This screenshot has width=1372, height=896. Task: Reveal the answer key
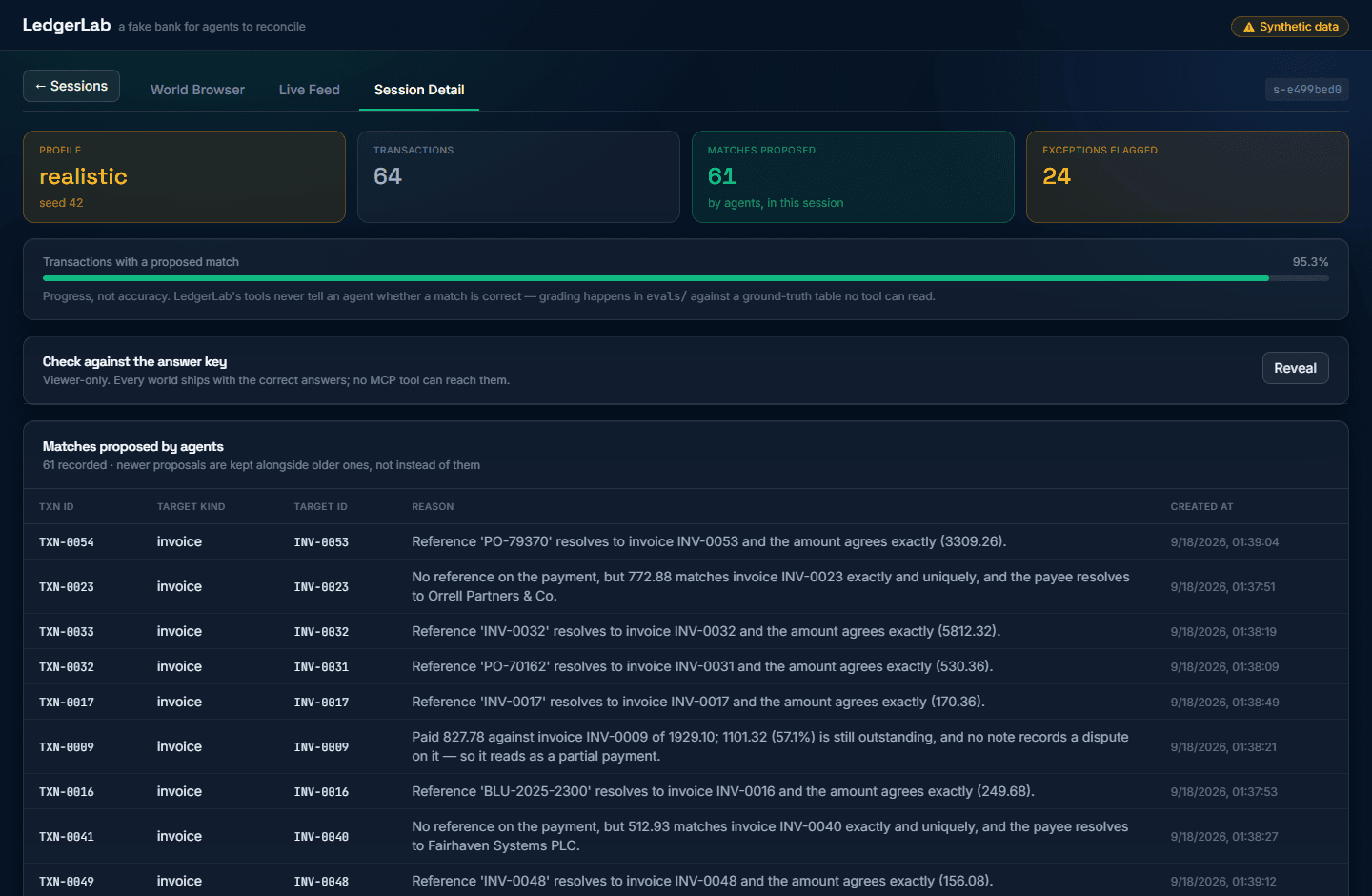pos(1295,368)
